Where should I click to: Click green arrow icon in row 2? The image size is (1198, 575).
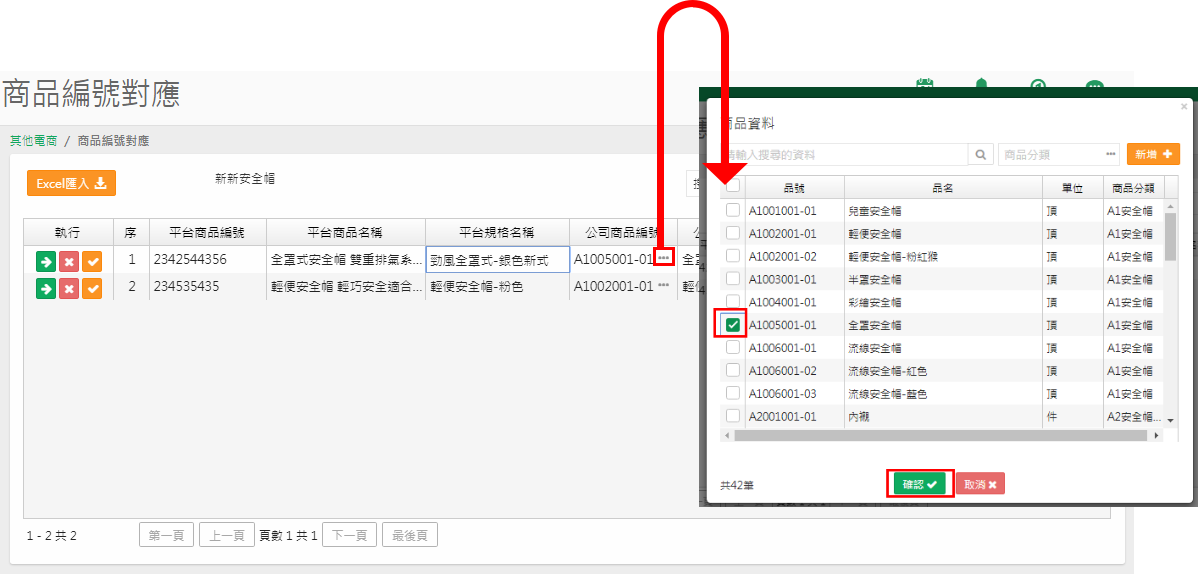coord(46,289)
